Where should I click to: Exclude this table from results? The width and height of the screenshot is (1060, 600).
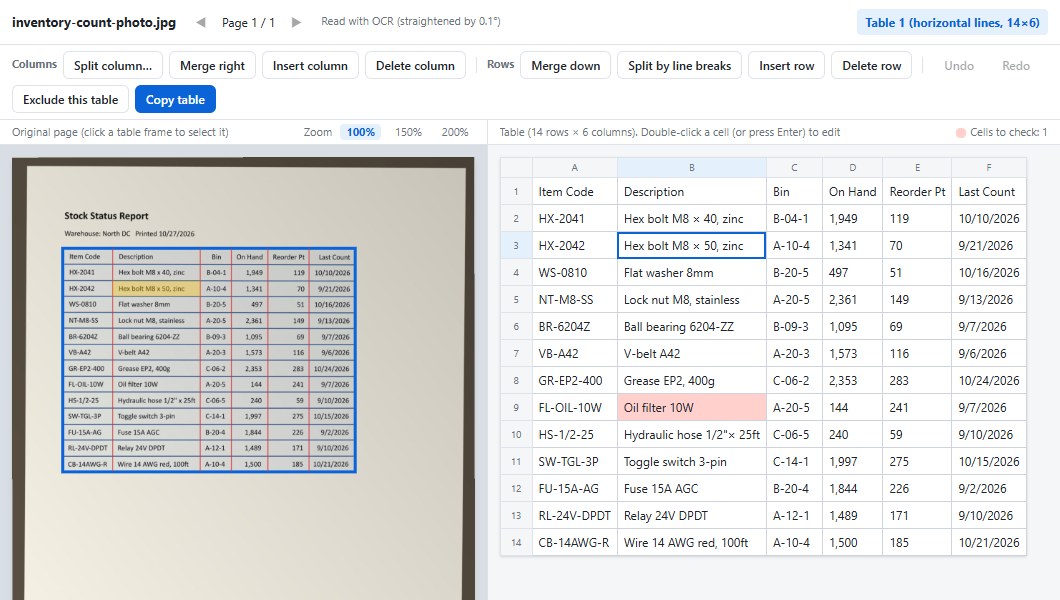[70, 99]
